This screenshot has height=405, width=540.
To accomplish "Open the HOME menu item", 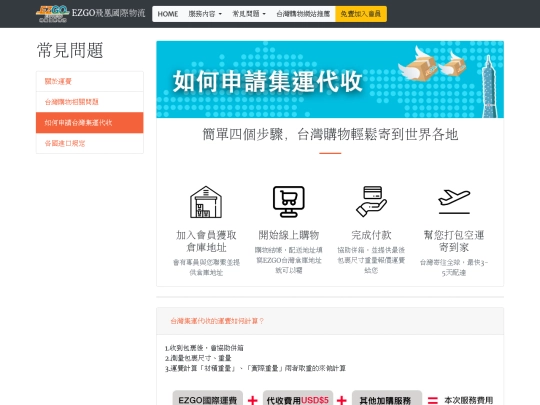I will (168, 14).
